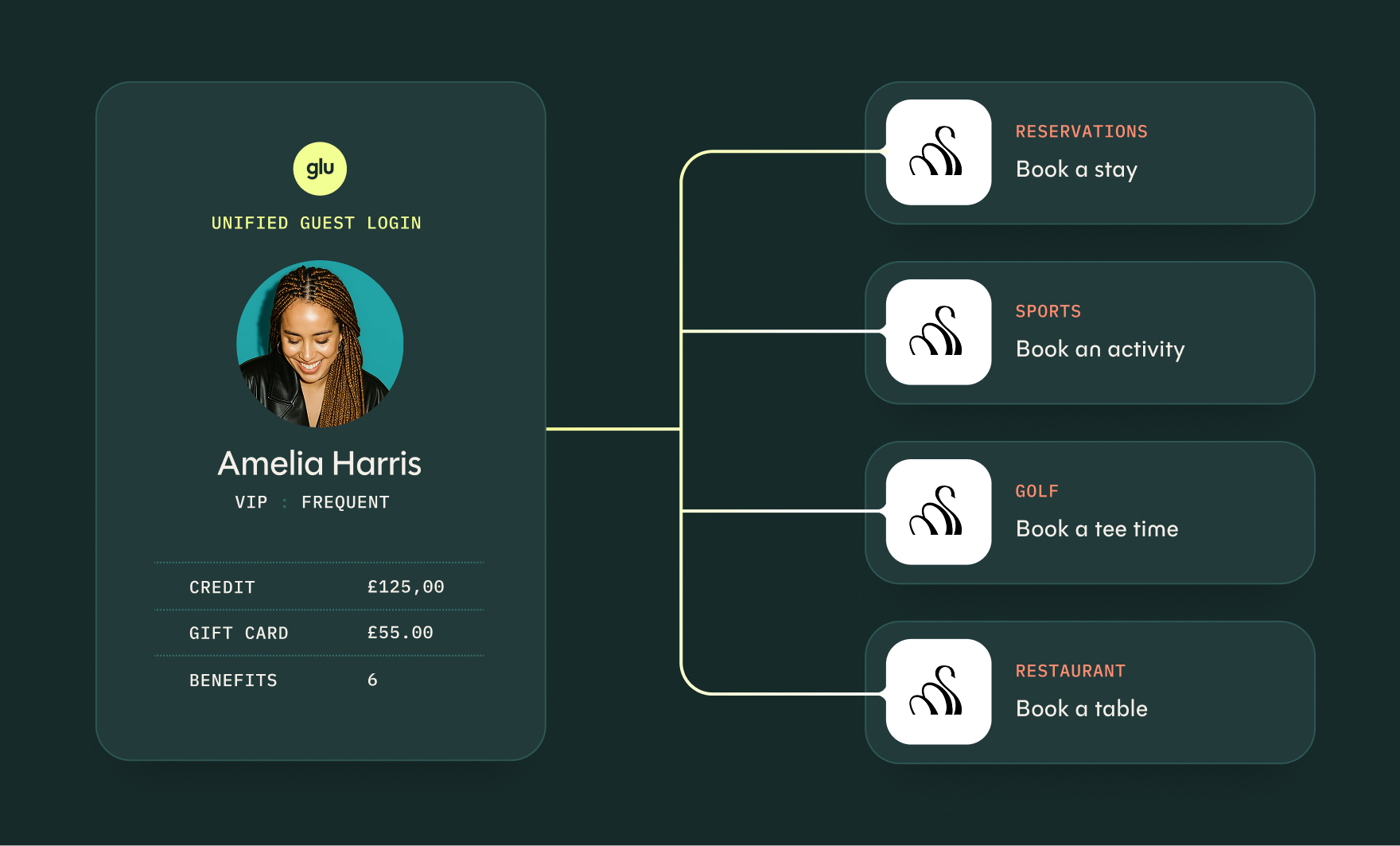Click the glu logo badge
1400x846 pixels.
tap(320, 169)
